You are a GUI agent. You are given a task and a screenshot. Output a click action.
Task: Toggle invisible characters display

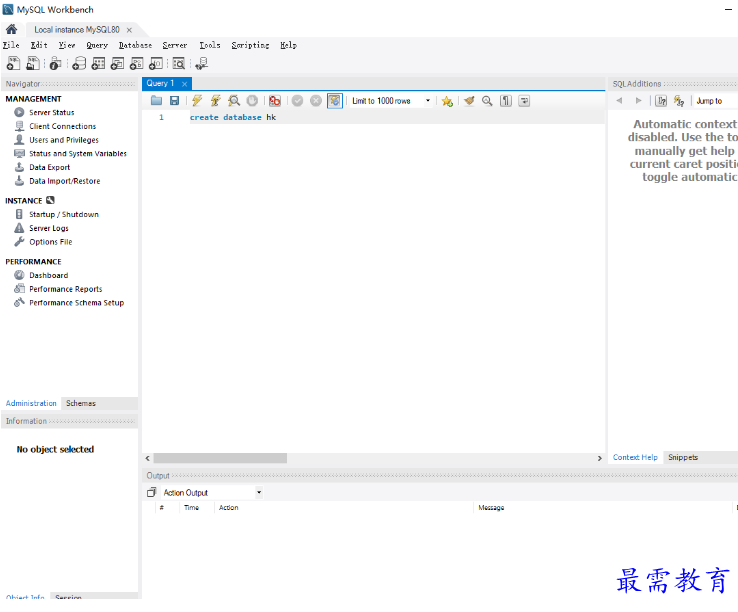tap(505, 100)
